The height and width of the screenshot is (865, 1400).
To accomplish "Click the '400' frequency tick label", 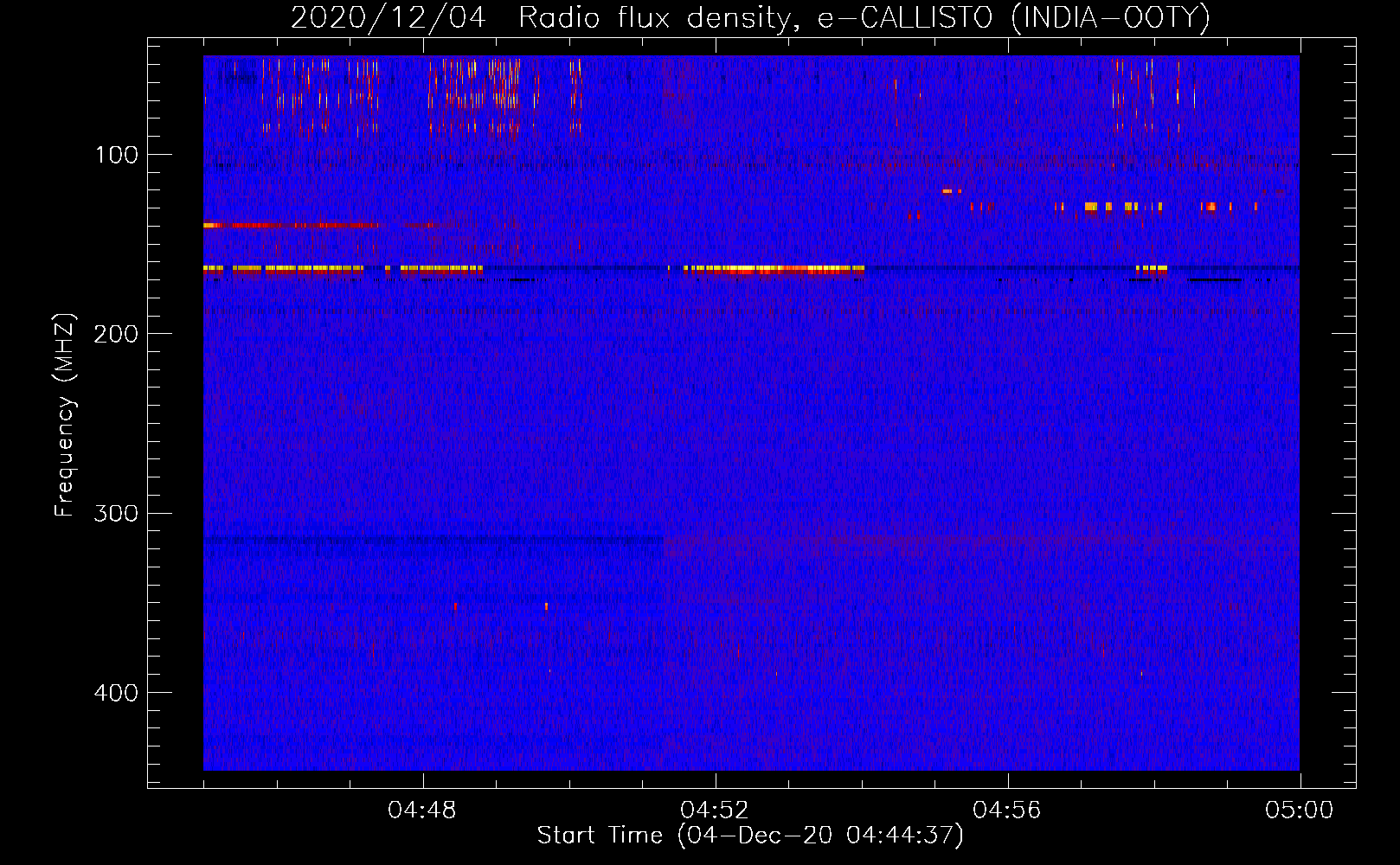I will click(115, 693).
